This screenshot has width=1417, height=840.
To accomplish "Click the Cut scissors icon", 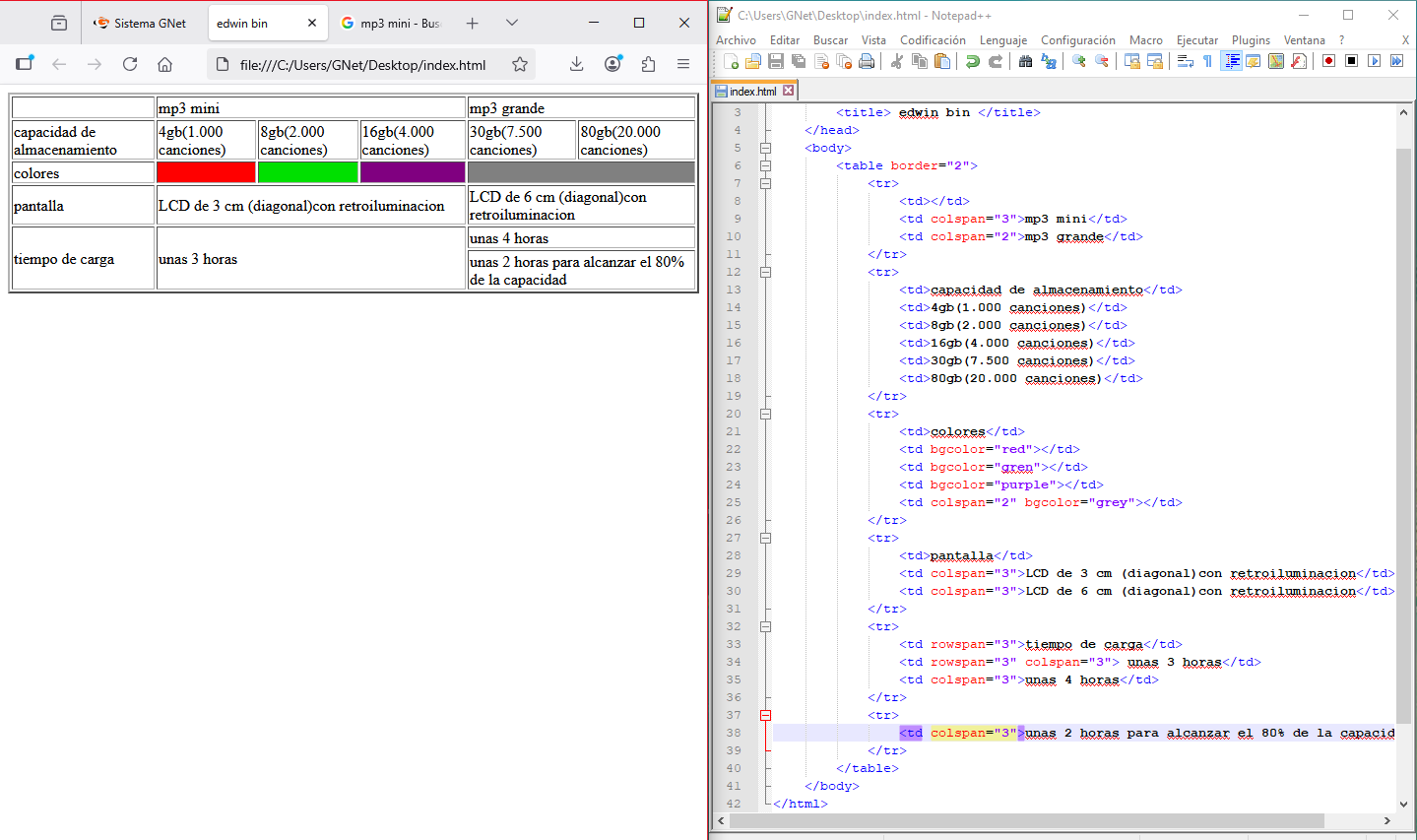I will point(897,61).
